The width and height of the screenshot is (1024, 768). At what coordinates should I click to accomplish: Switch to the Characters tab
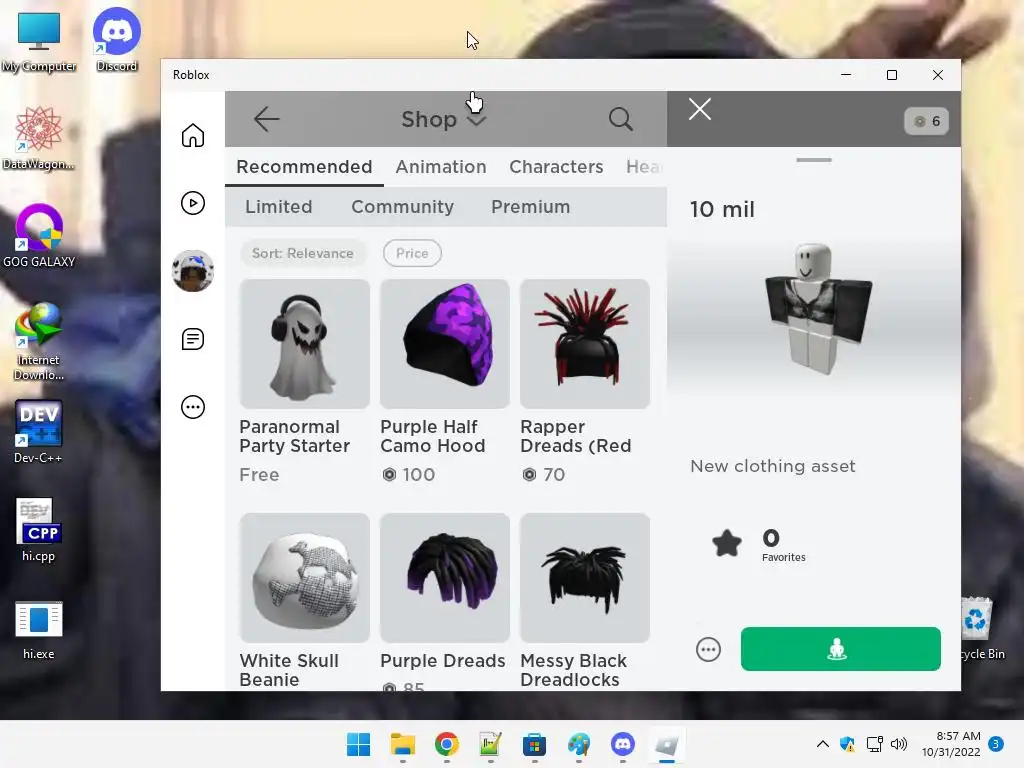[x=556, y=167]
